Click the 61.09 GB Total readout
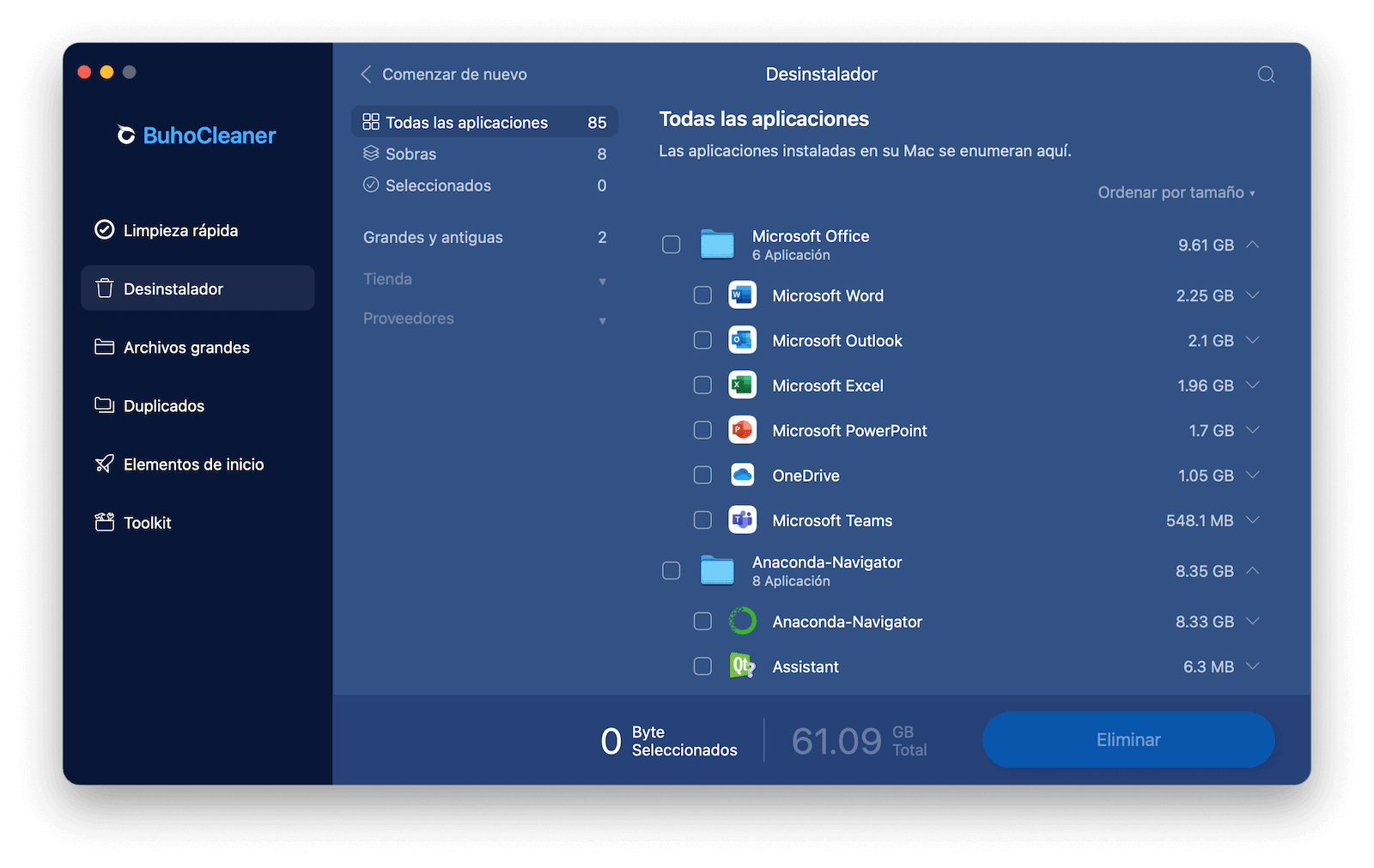Image resolution: width=1374 pixels, height=868 pixels. (859, 740)
